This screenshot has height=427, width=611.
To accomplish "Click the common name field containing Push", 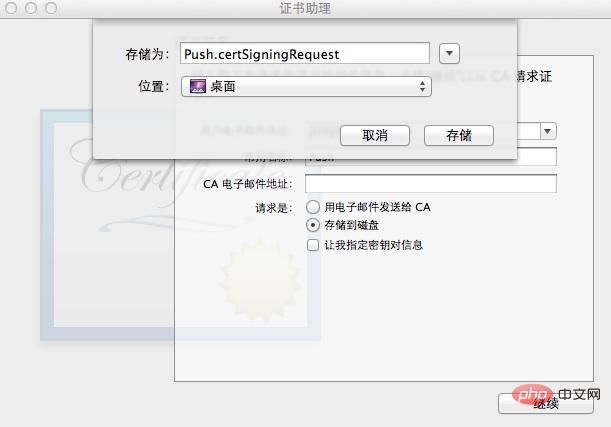I will tap(431, 157).
